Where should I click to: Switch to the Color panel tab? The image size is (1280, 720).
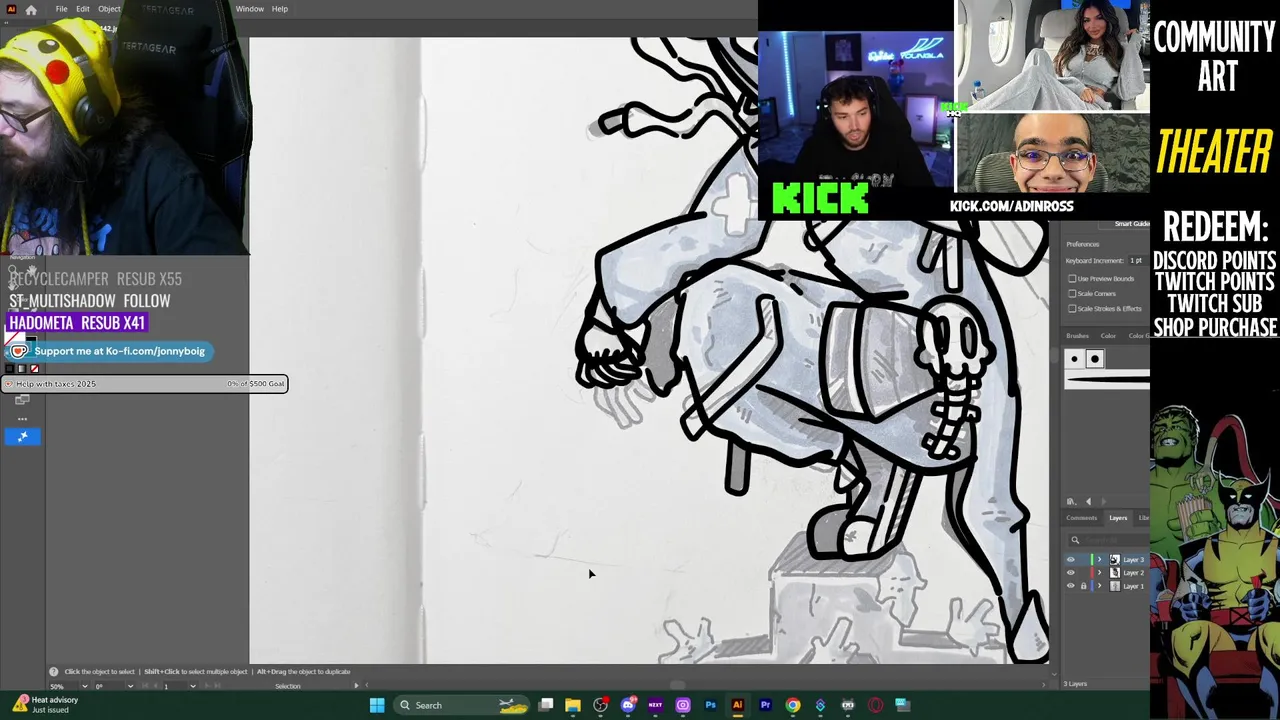(x=1108, y=336)
